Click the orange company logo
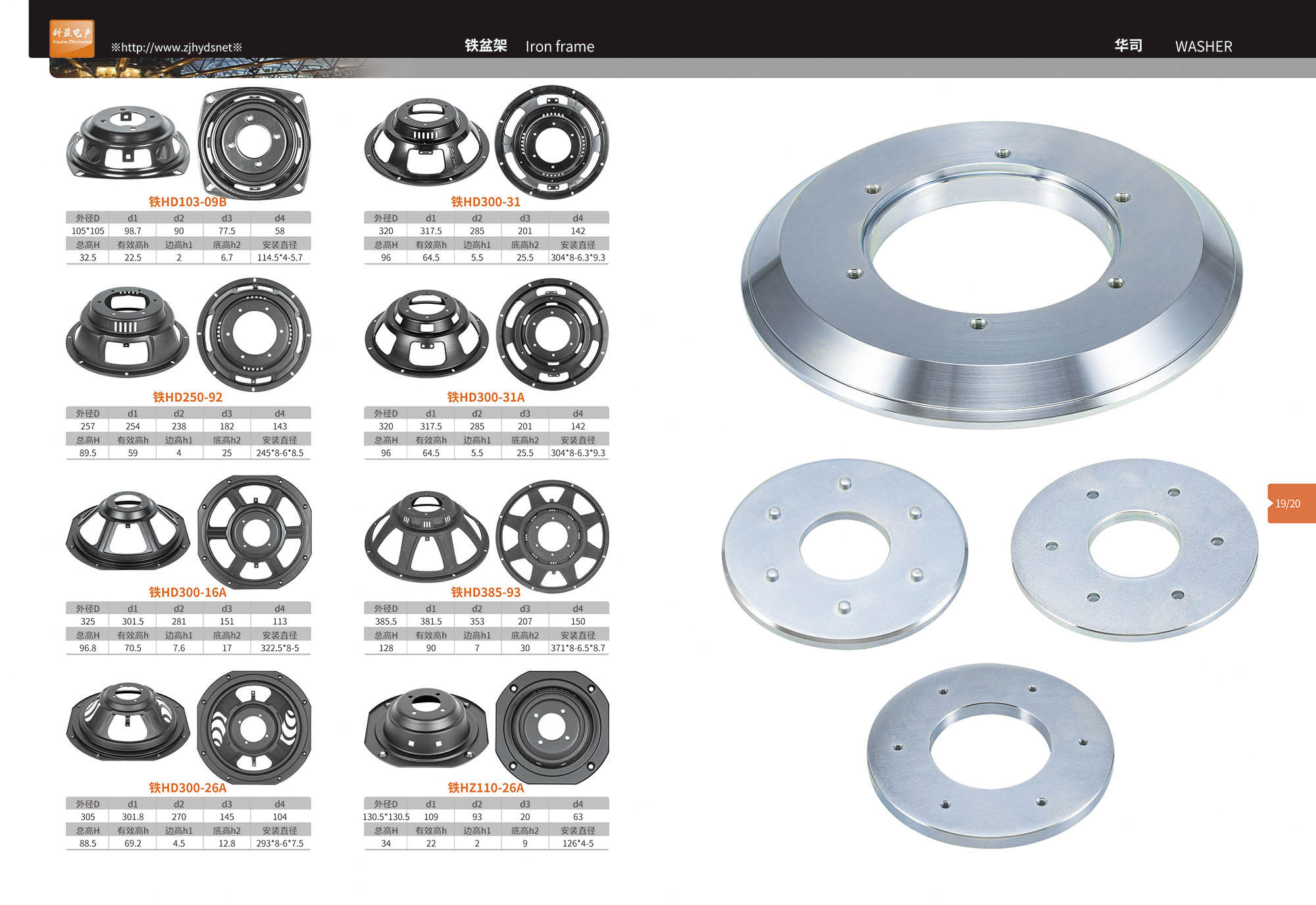 click(72, 38)
